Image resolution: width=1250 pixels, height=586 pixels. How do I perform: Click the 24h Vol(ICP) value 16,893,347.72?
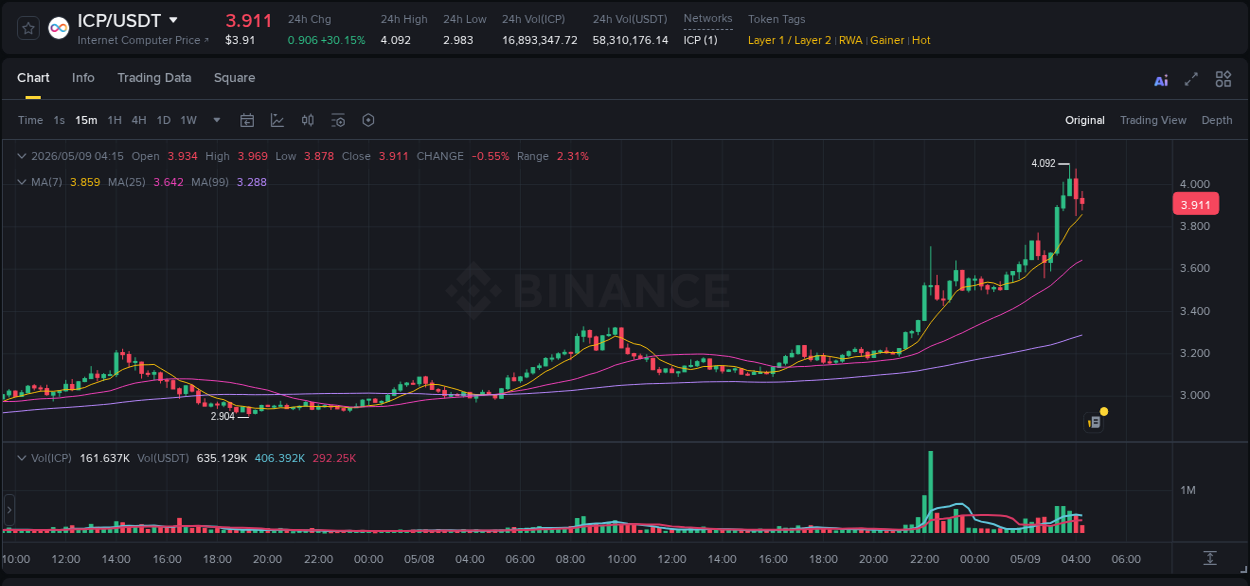[x=540, y=40]
